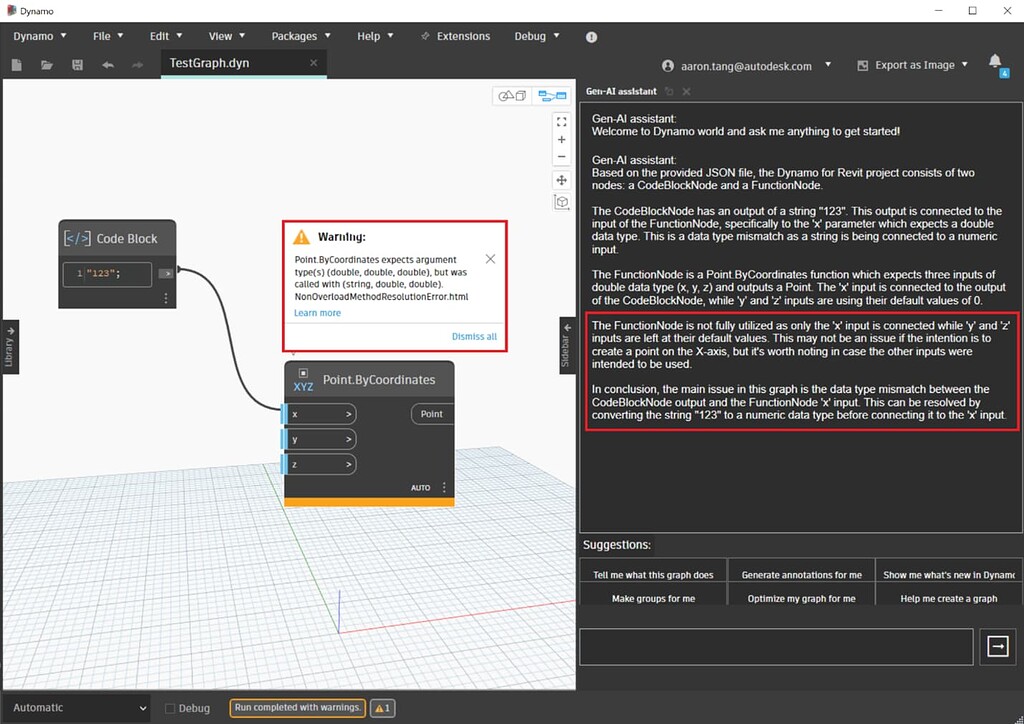
Task: Activate the pan tool icon
Action: [x=562, y=178]
